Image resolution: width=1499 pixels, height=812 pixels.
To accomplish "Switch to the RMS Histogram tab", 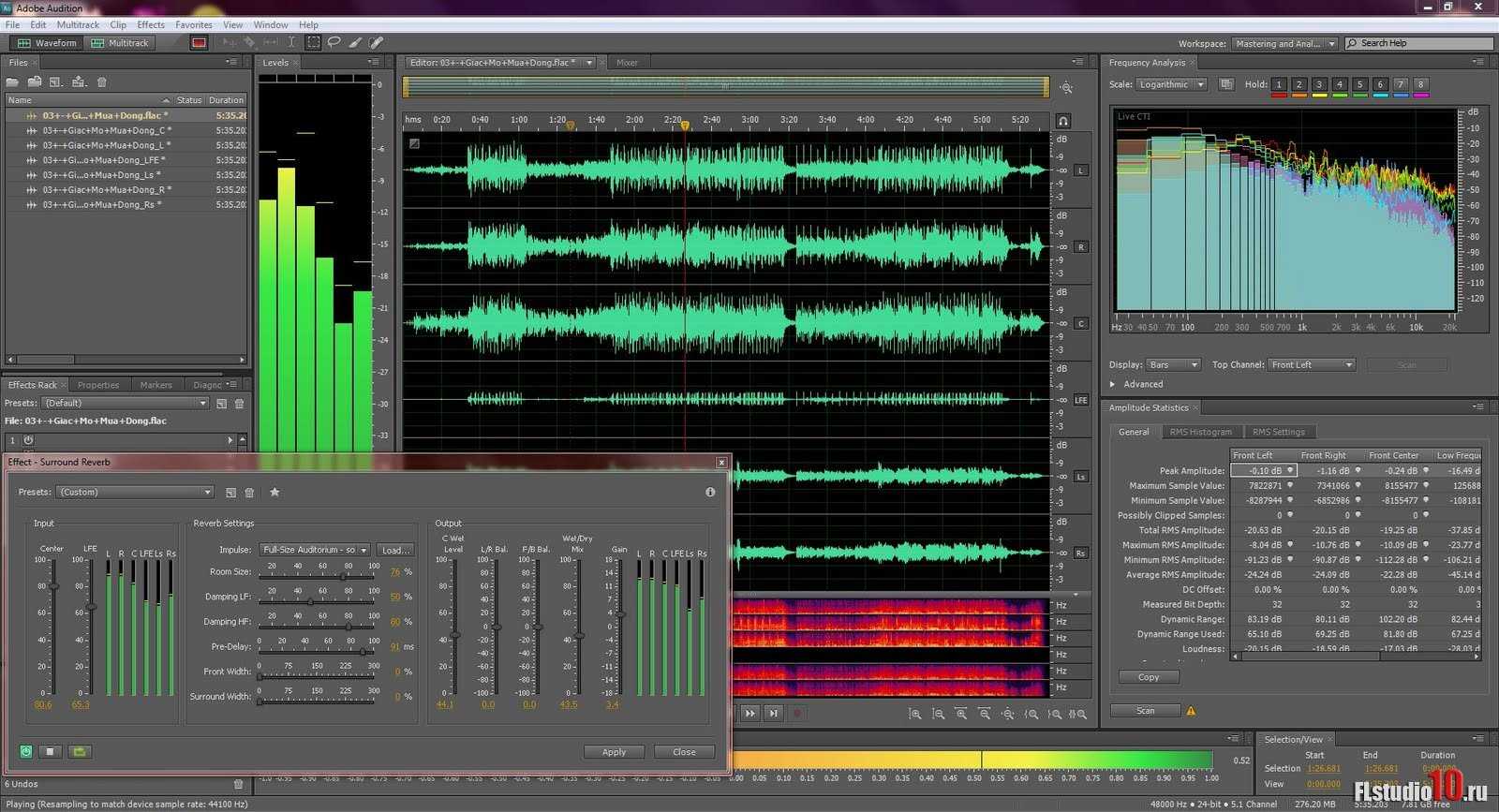I will pos(1200,432).
